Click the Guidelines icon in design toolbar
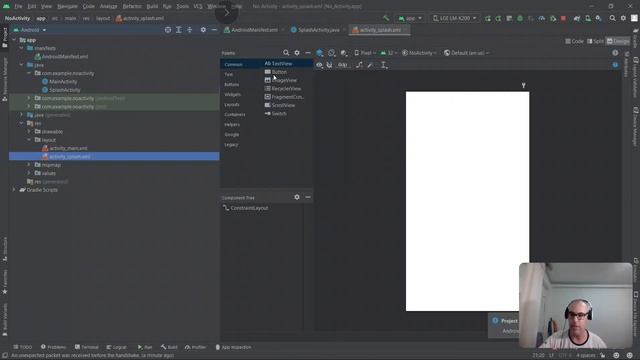 (x=384, y=65)
